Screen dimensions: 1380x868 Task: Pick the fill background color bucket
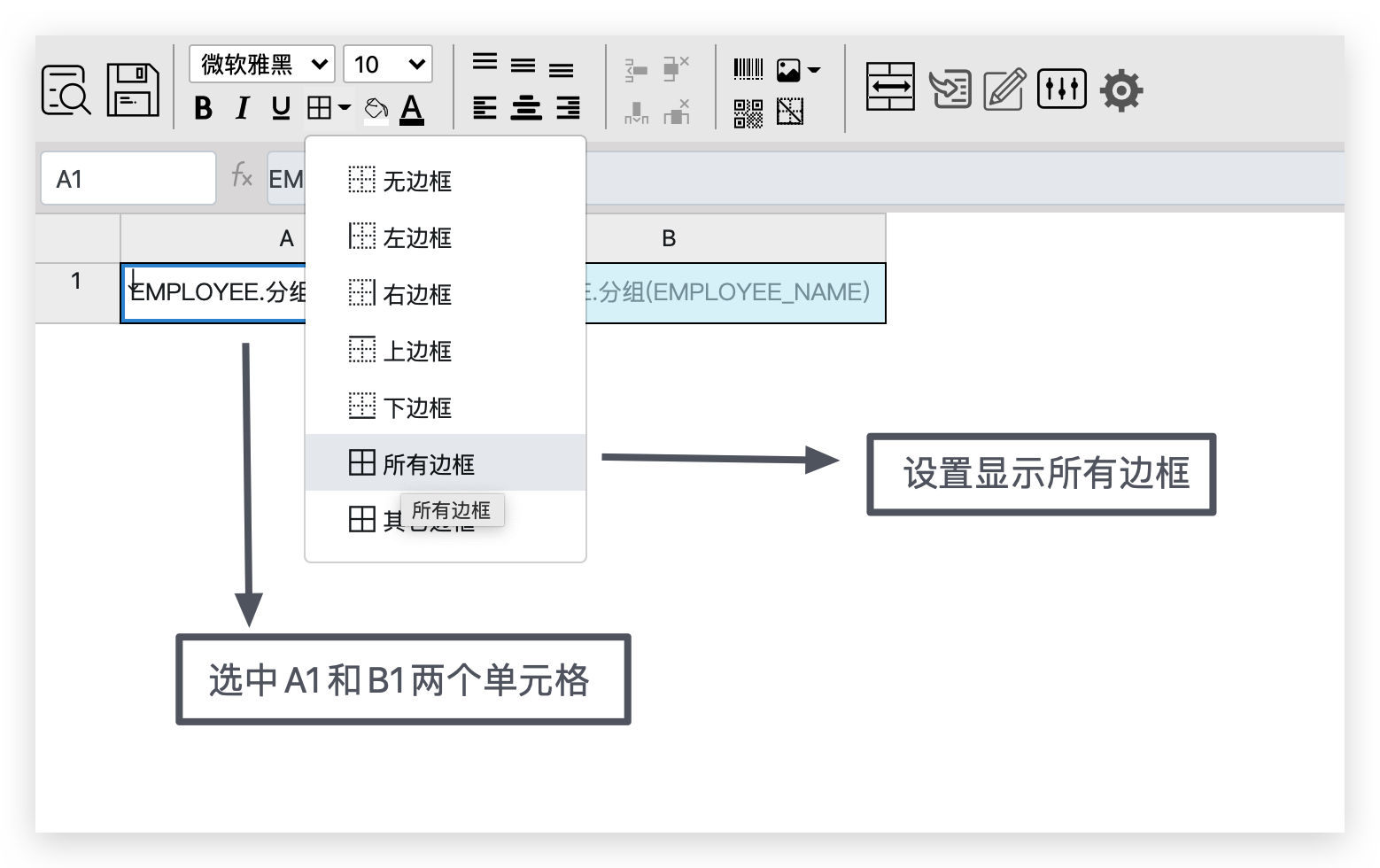tap(376, 108)
